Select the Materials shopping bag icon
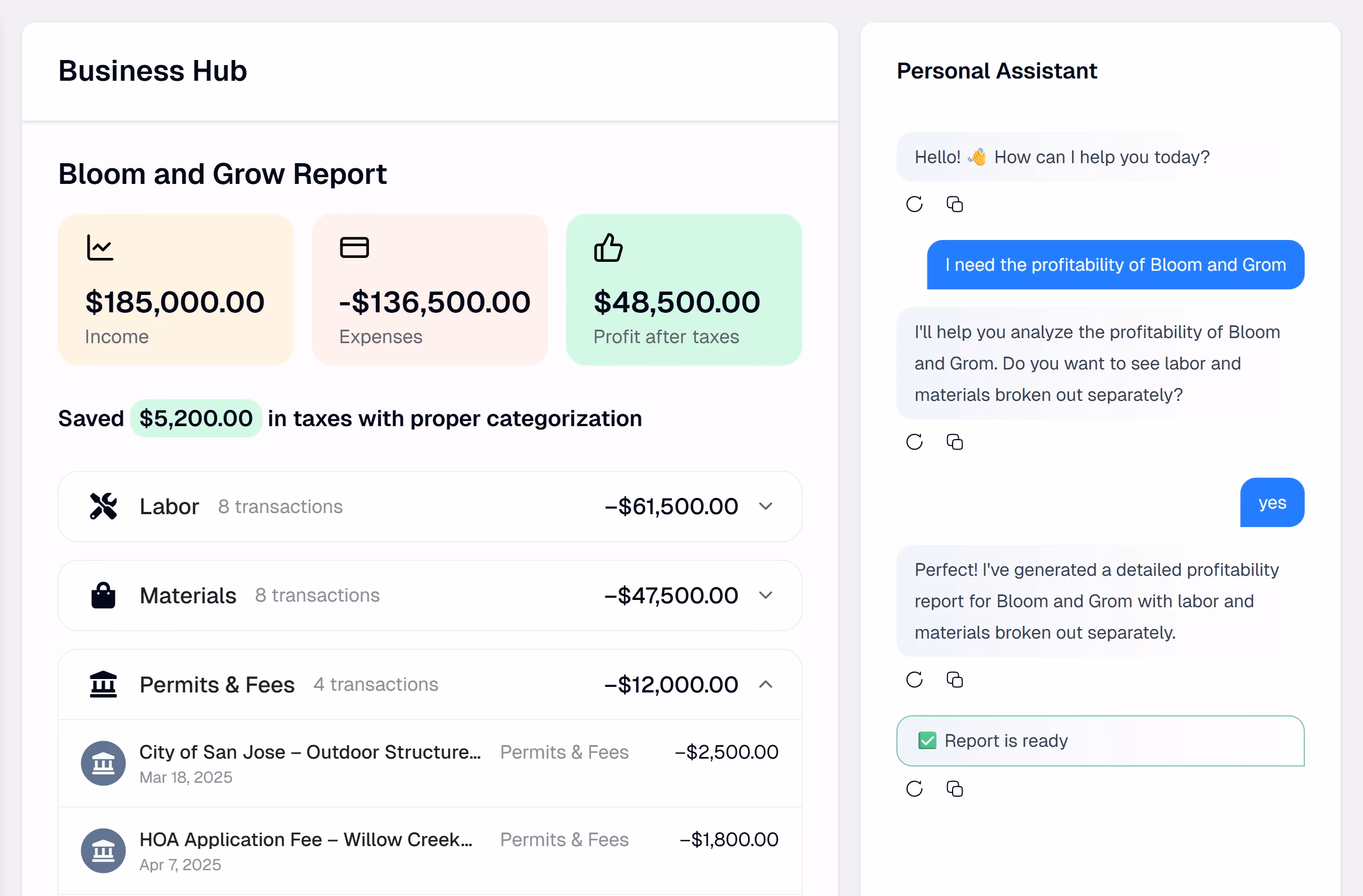1363x896 pixels. (x=103, y=595)
